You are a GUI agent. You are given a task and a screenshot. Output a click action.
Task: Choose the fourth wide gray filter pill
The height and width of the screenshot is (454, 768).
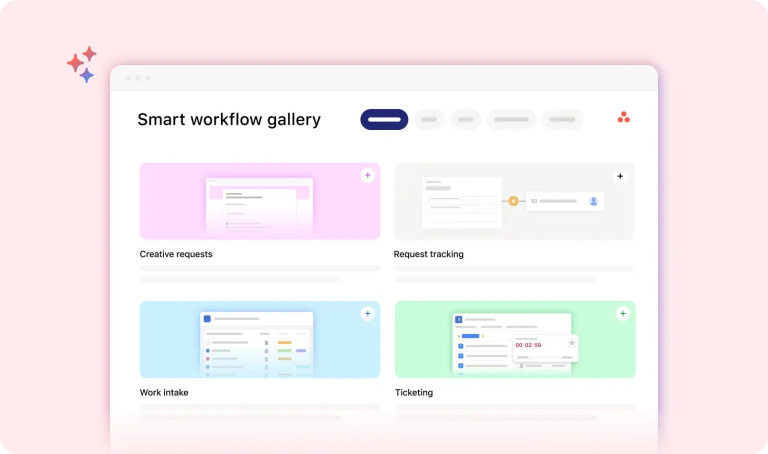point(511,120)
